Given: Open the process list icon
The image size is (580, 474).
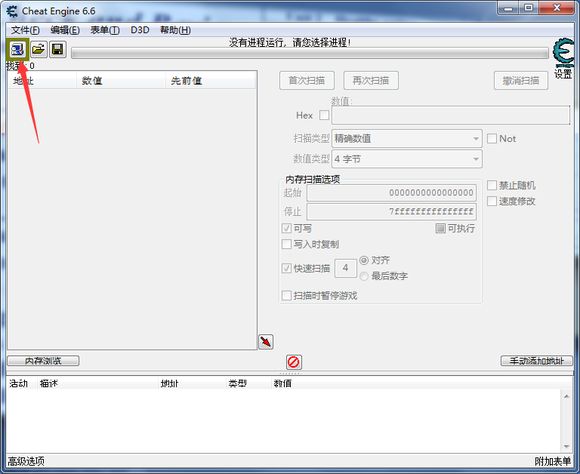Looking at the screenshot, I should pyautogui.click(x=17, y=49).
